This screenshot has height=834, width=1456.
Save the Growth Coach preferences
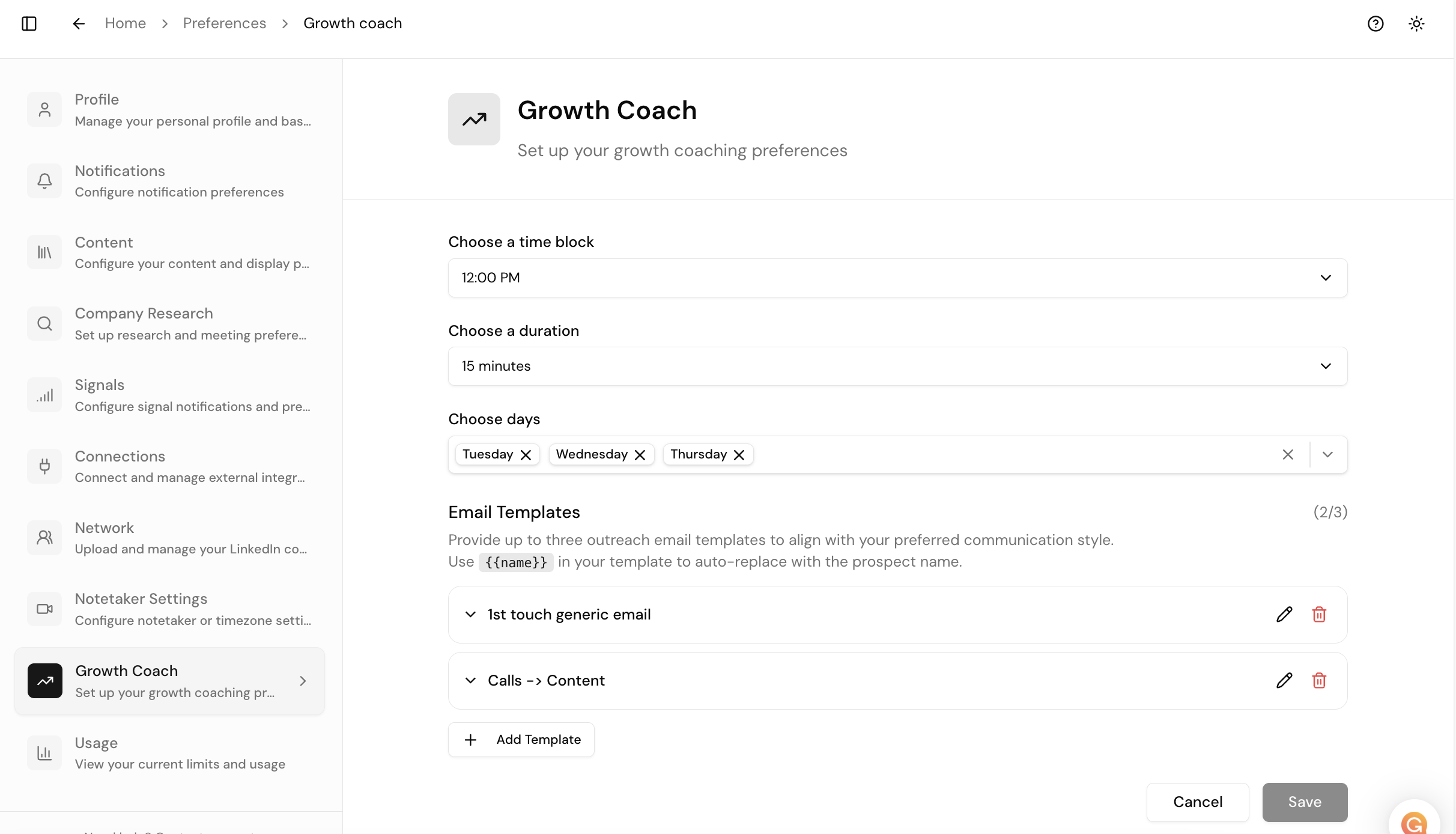(1305, 802)
